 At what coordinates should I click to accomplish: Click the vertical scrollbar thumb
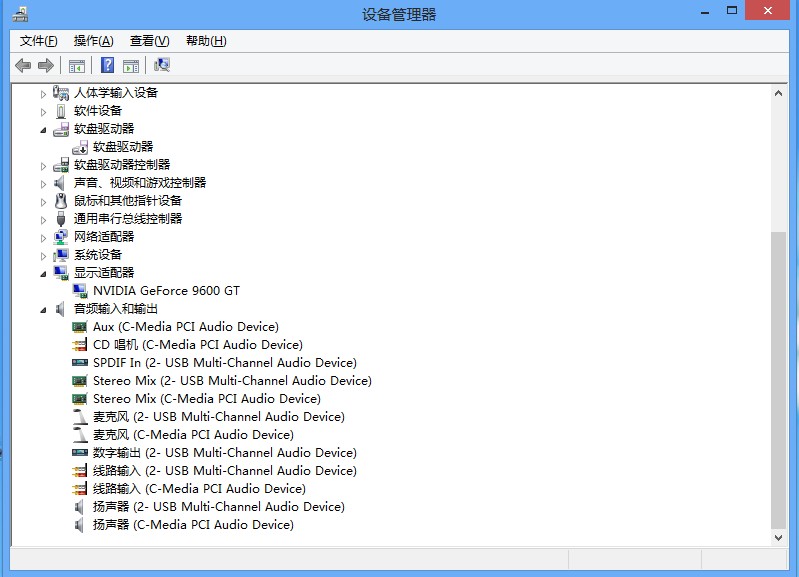click(x=778, y=381)
